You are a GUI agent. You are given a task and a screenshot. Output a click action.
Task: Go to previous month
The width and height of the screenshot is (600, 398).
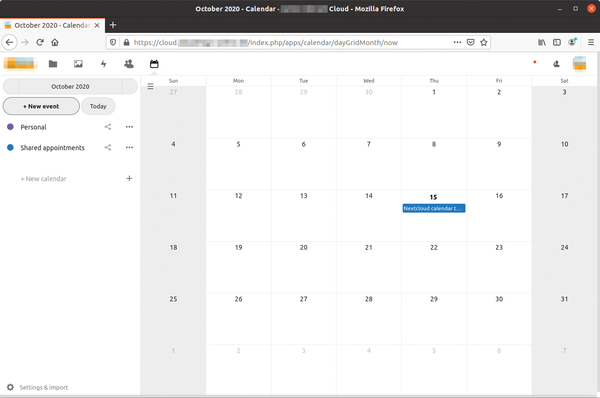(x=11, y=86)
